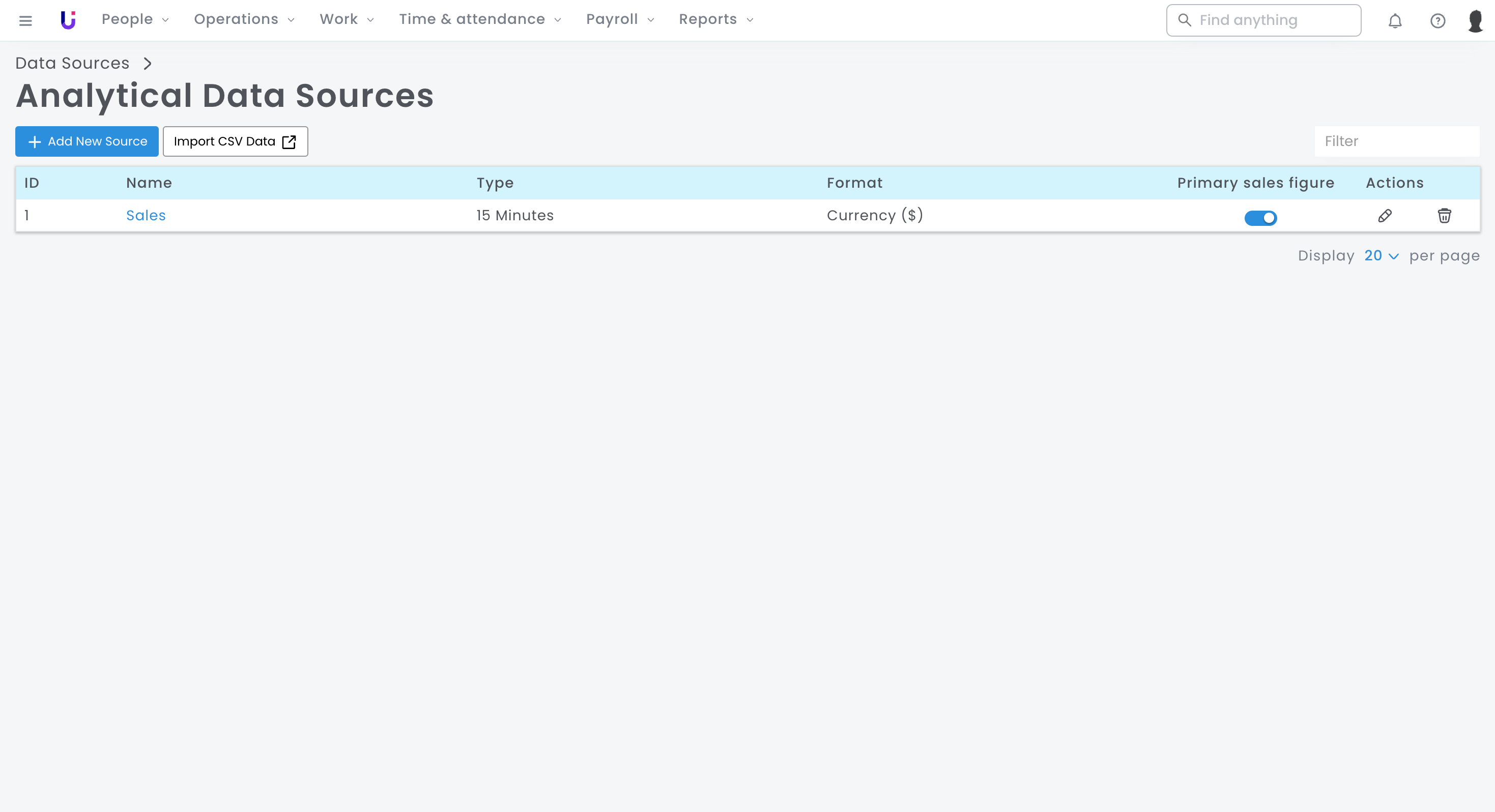Click Add New Source button
This screenshot has height=812, width=1495.
coord(87,141)
